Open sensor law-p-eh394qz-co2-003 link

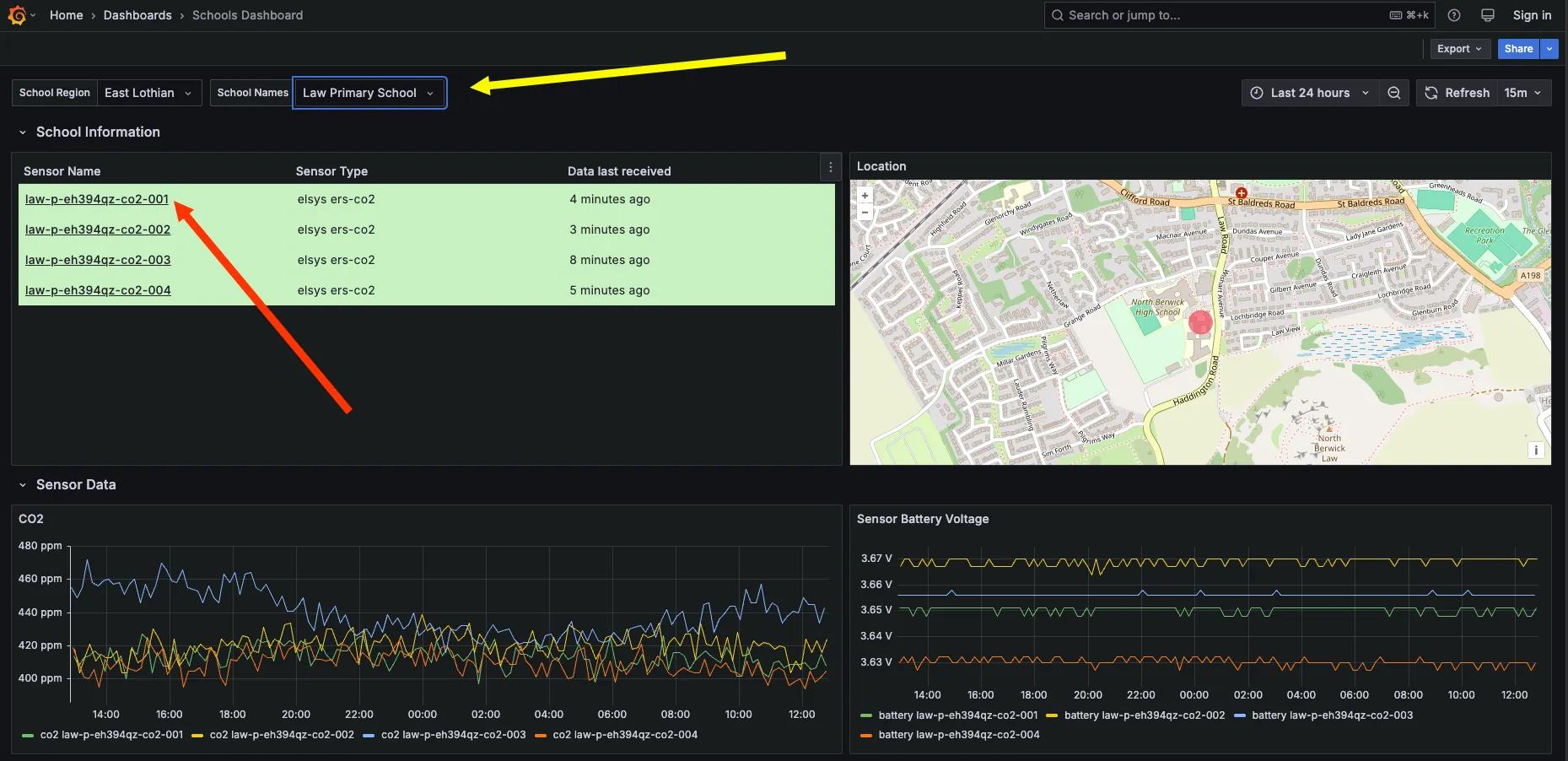(98, 260)
